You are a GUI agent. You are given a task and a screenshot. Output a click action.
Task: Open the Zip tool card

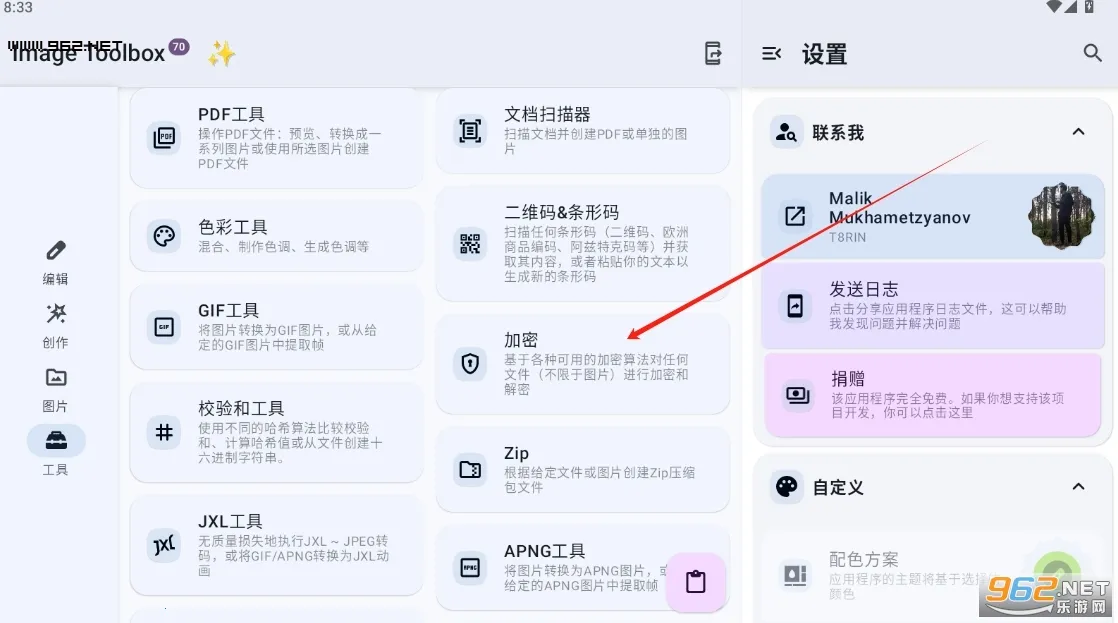[x=582, y=469]
